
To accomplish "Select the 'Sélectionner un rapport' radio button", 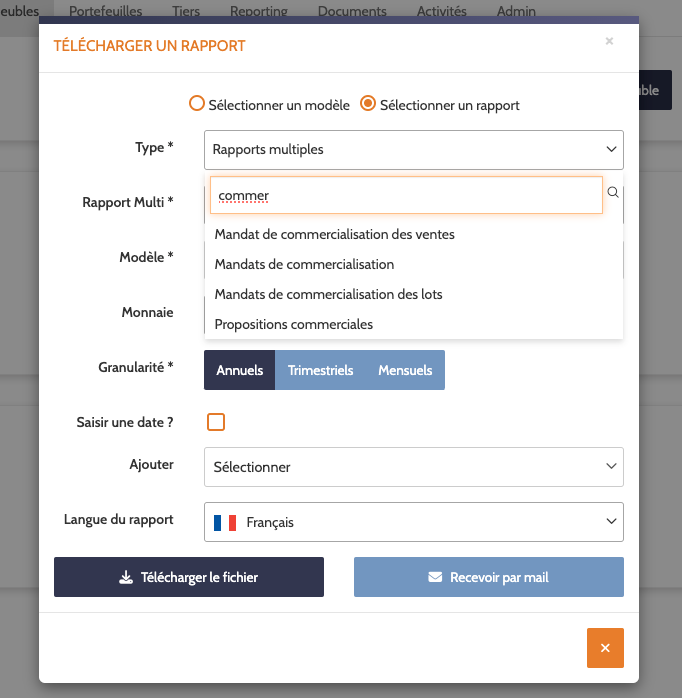I will coord(368,104).
